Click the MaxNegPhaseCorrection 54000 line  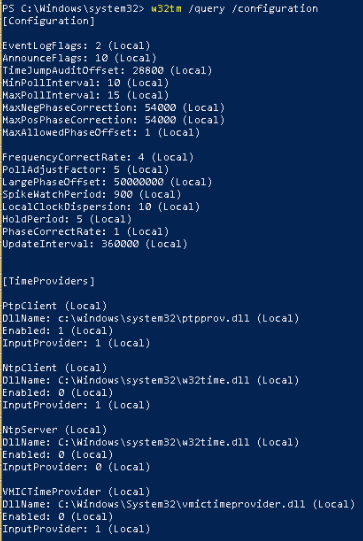114,108
